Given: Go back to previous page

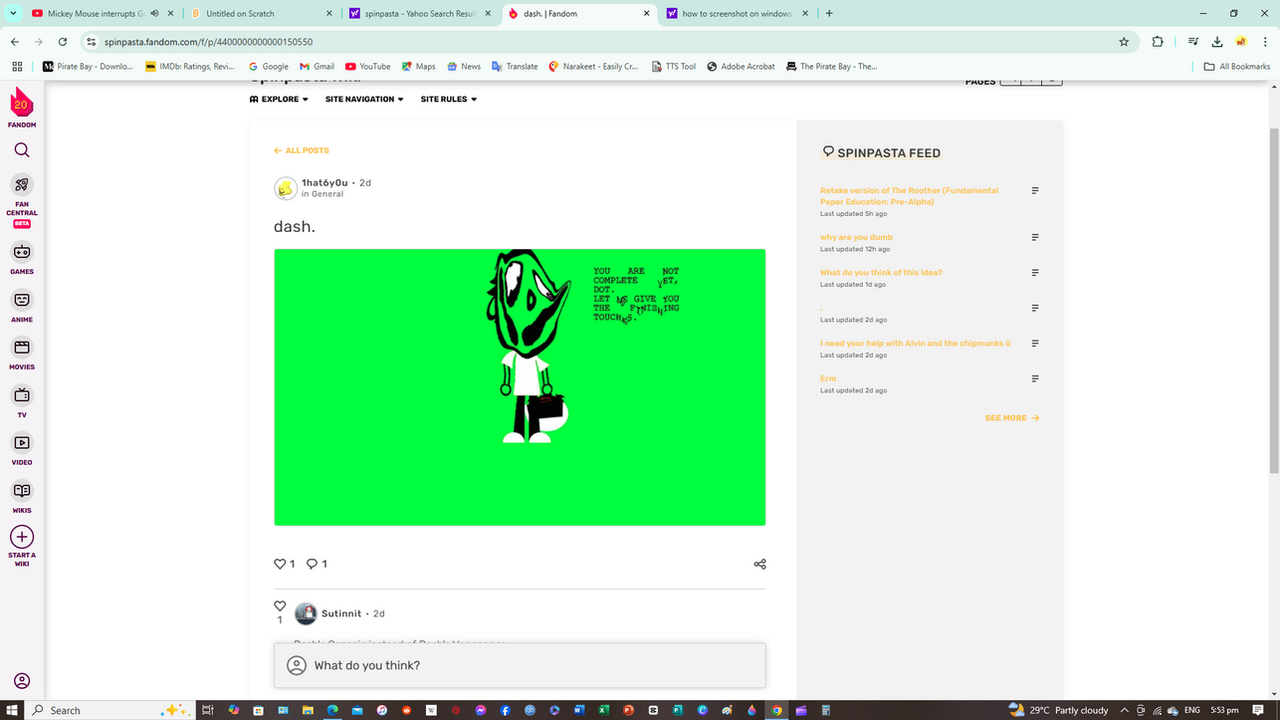Looking at the screenshot, I should click(x=15, y=42).
